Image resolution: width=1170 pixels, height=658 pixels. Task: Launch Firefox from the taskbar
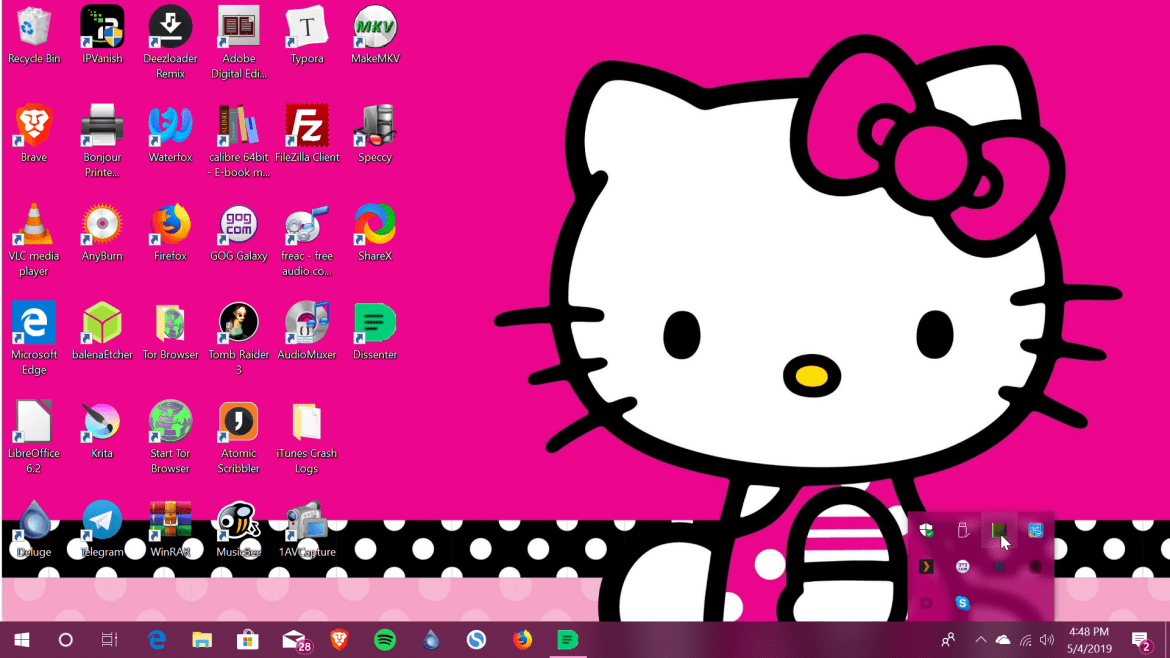[x=522, y=640]
